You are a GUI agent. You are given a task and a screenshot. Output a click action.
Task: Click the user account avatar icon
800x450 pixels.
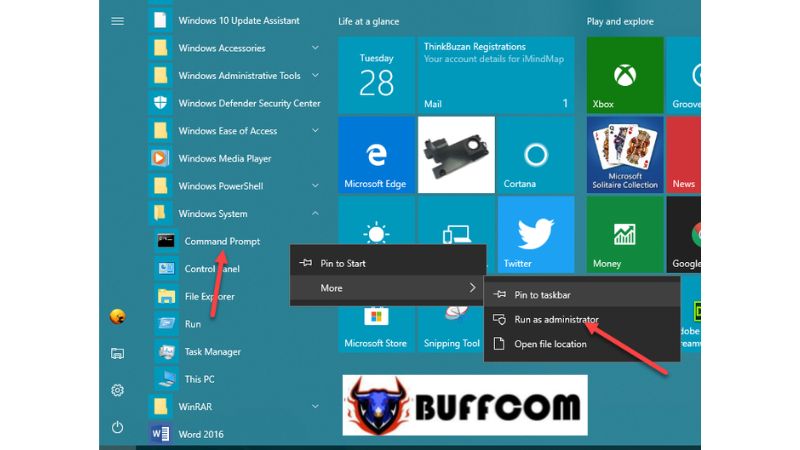(x=117, y=316)
